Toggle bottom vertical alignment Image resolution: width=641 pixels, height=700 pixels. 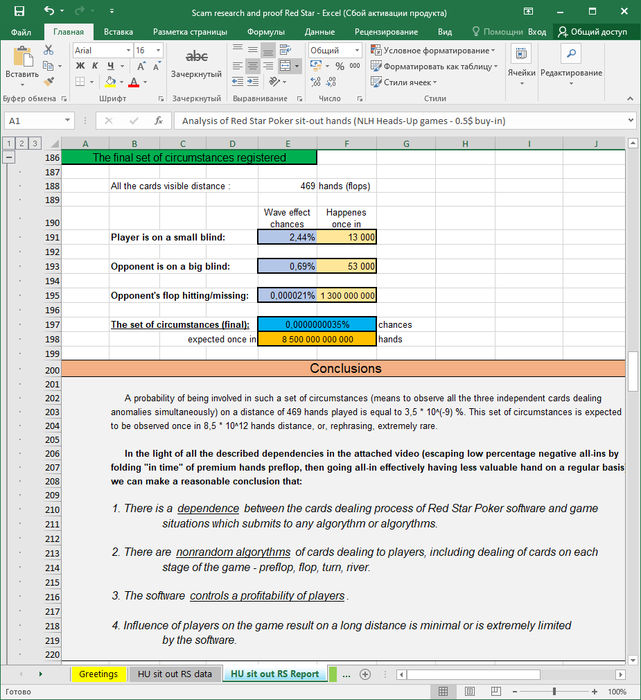(x=268, y=50)
